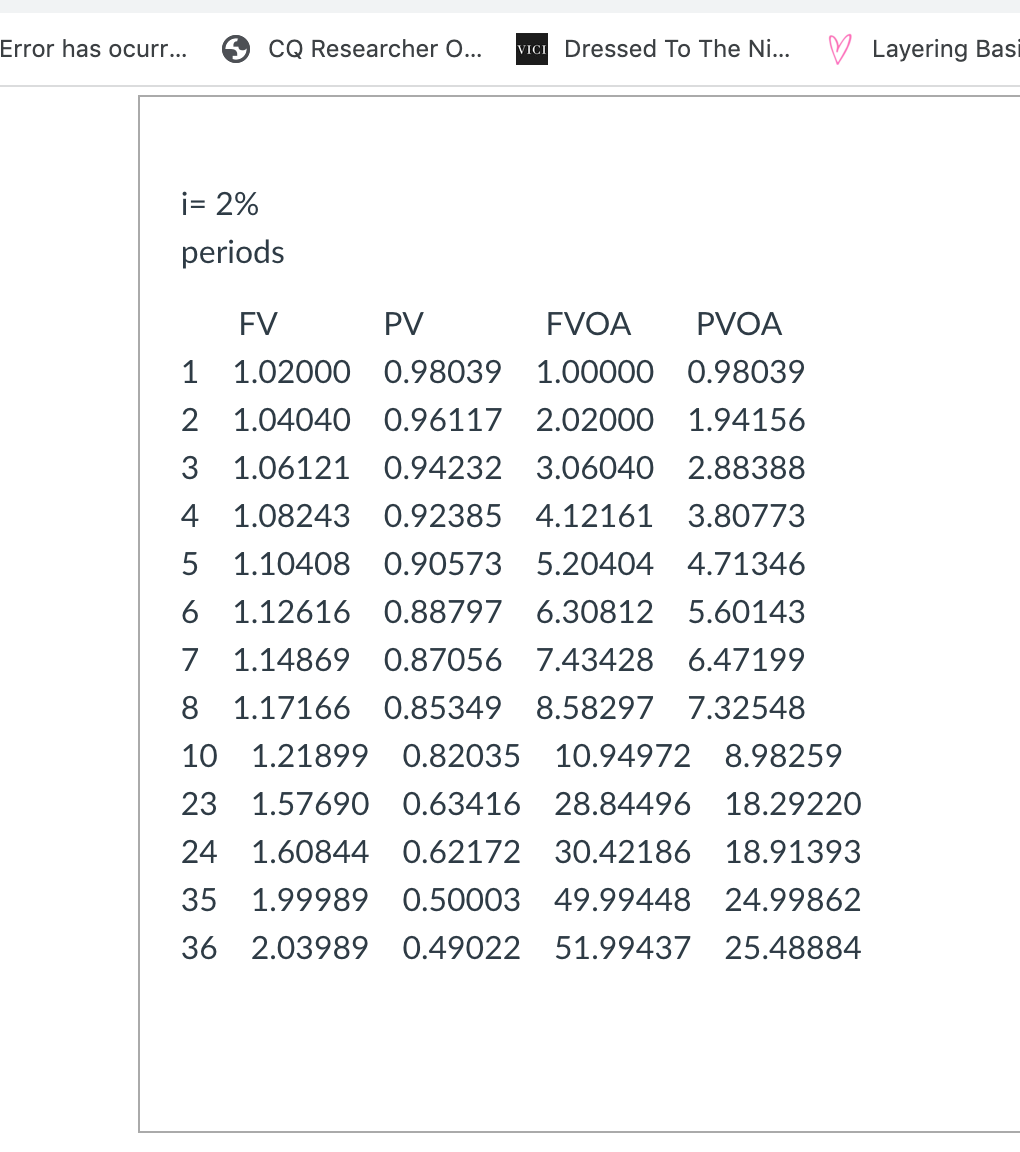Click FV value 1.10408

pos(292,564)
